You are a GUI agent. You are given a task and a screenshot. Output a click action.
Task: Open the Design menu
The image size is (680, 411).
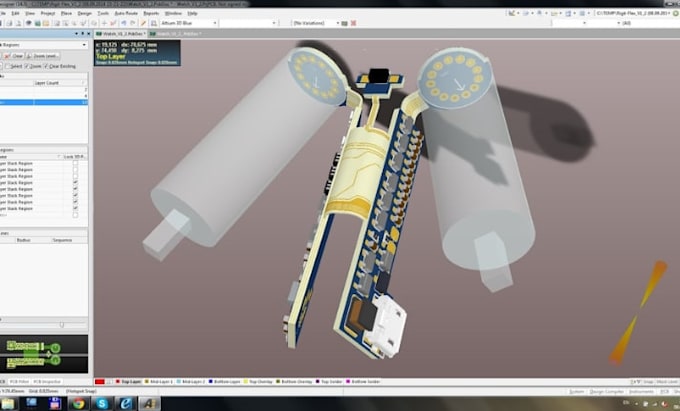[x=85, y=13]
